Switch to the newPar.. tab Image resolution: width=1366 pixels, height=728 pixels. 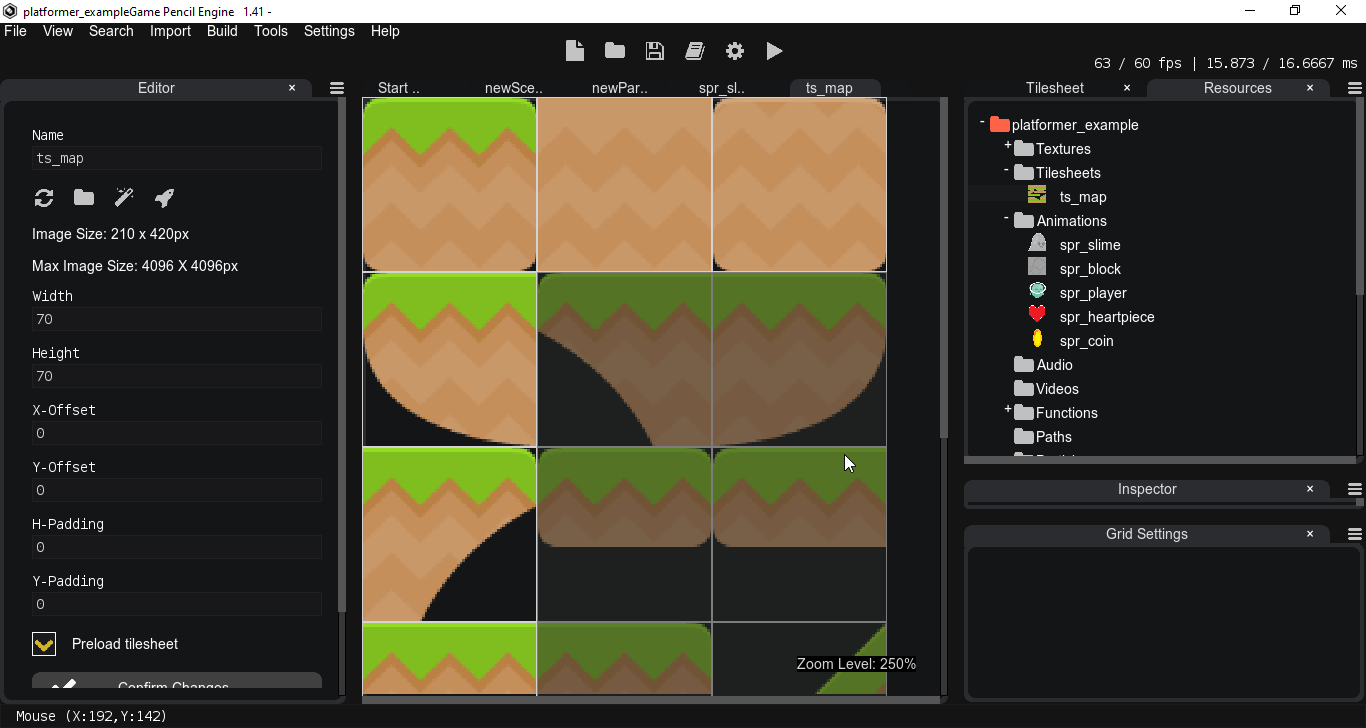click(x=620, y=88)
